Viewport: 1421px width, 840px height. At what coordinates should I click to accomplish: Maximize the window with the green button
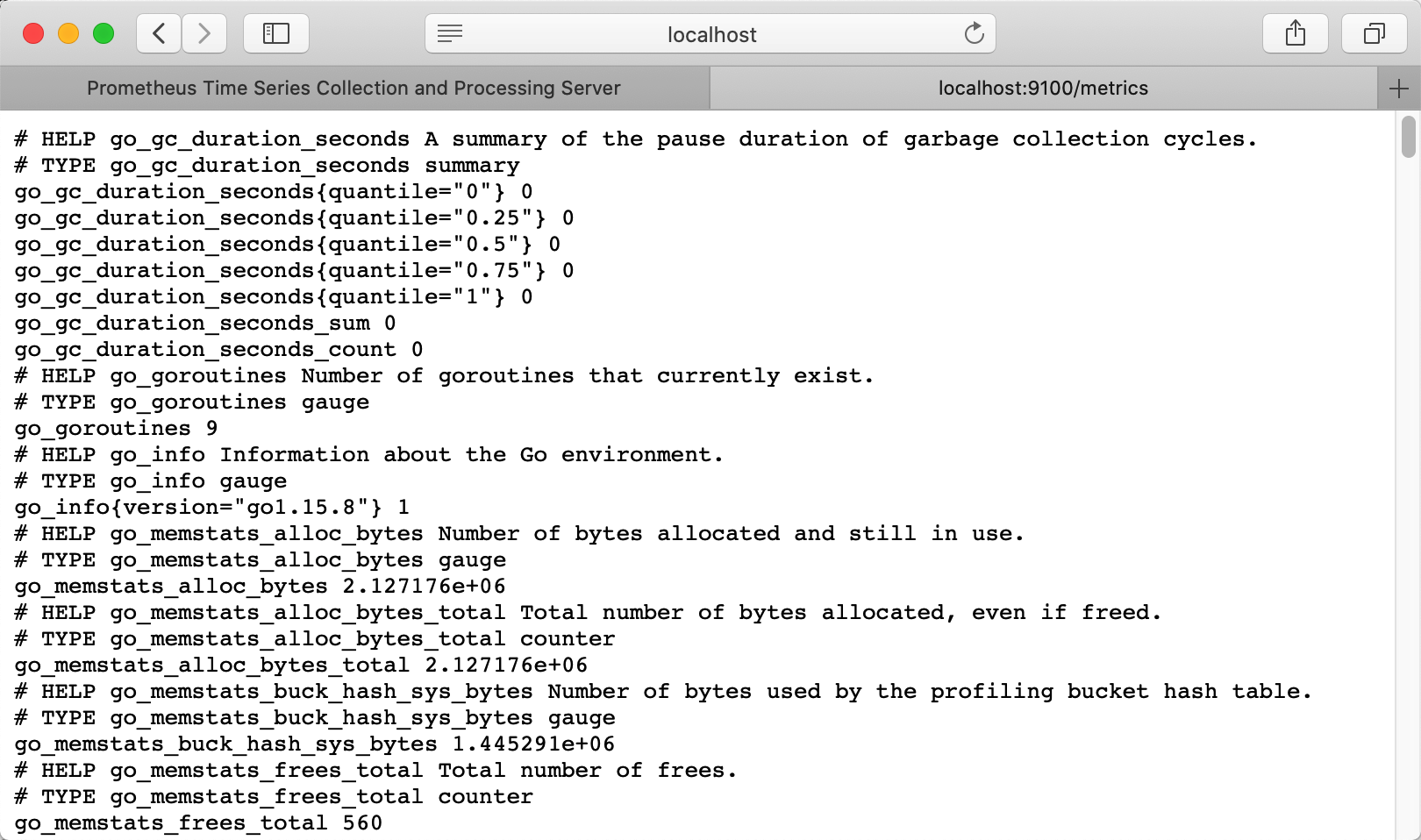click(104, 34)
